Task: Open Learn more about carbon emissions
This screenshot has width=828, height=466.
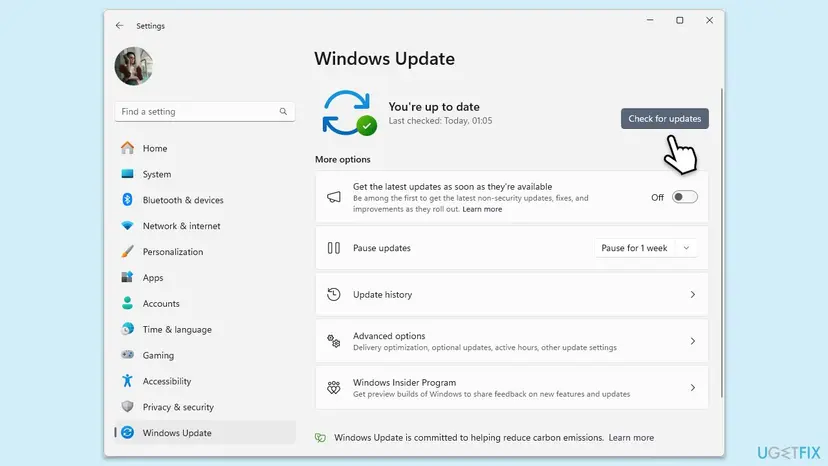Action: coord(631,437)
